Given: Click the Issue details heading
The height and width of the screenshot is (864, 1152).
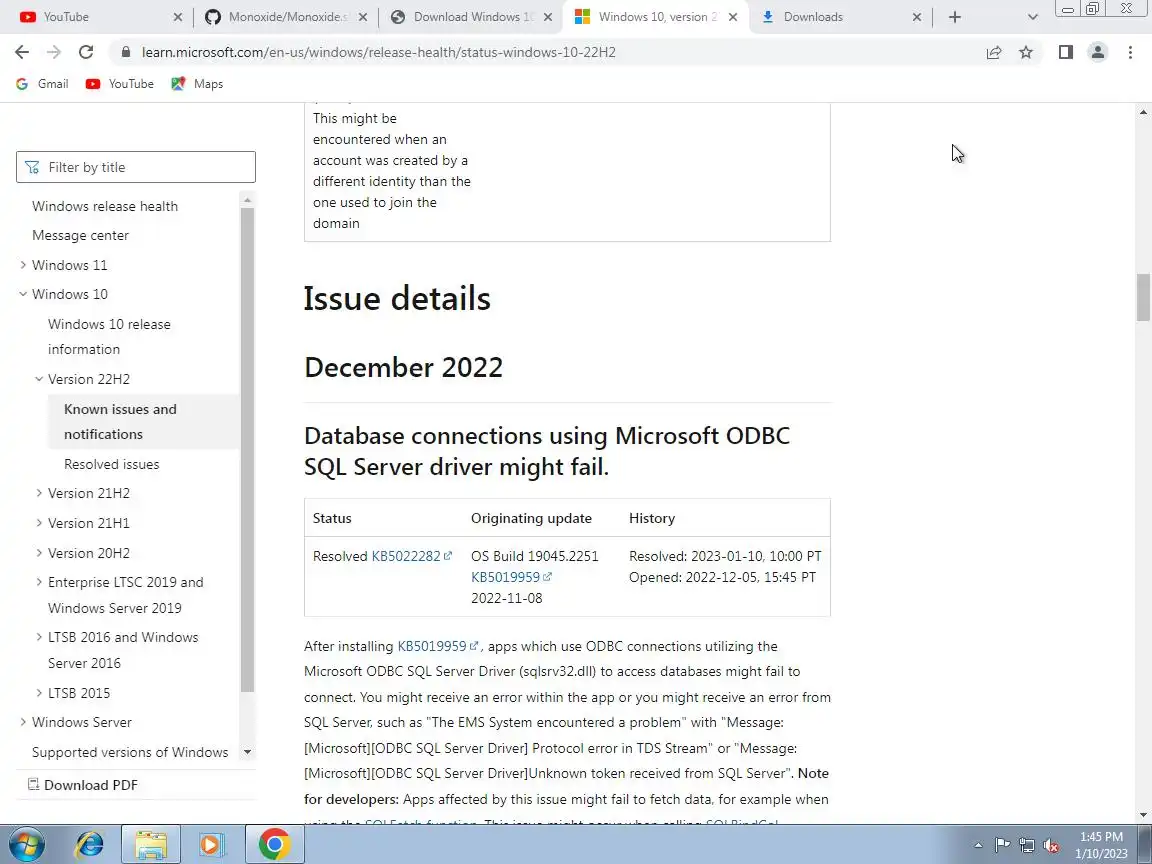Looking at the screenshot, I should [x=397, y=298].
